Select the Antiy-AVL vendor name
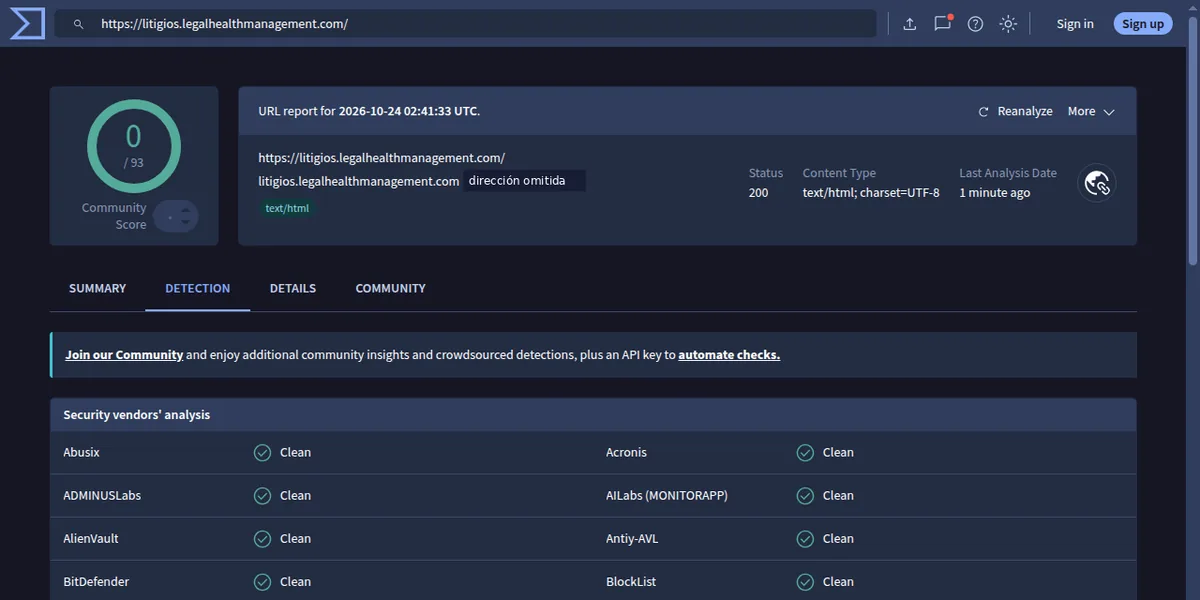The image size is (1200, 600). pos(632,539)
